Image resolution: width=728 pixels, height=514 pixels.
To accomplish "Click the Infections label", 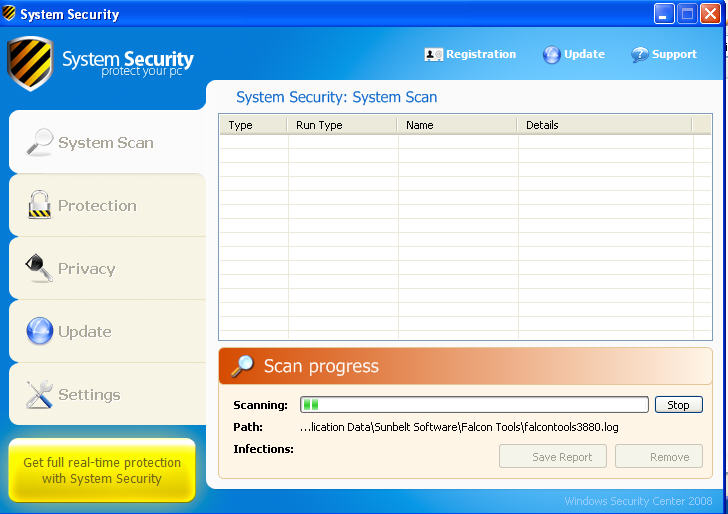I will coord(263,449).
